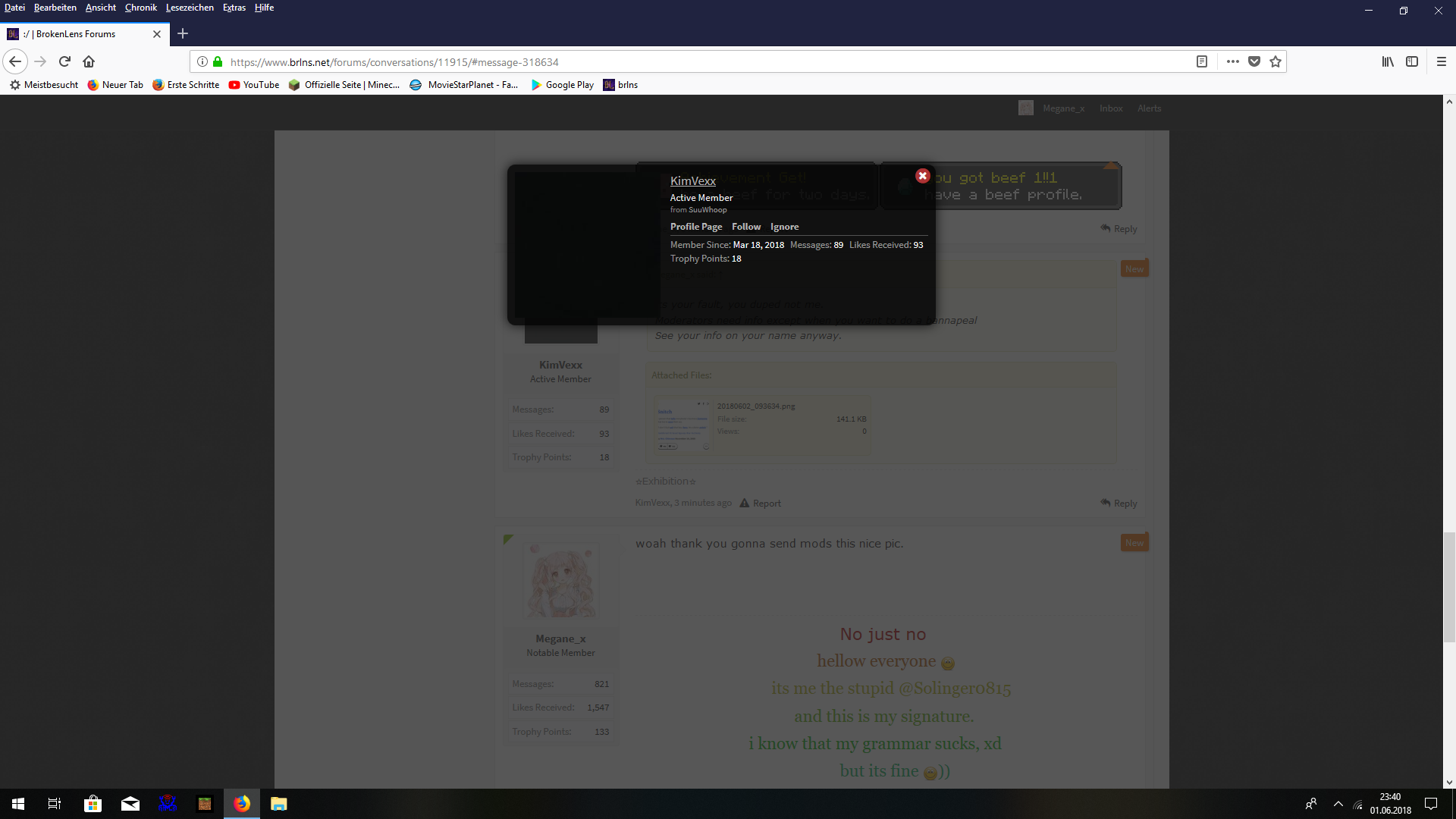Reload the current page
This screenshot has width=1456, height=819.
pos(65,61)
